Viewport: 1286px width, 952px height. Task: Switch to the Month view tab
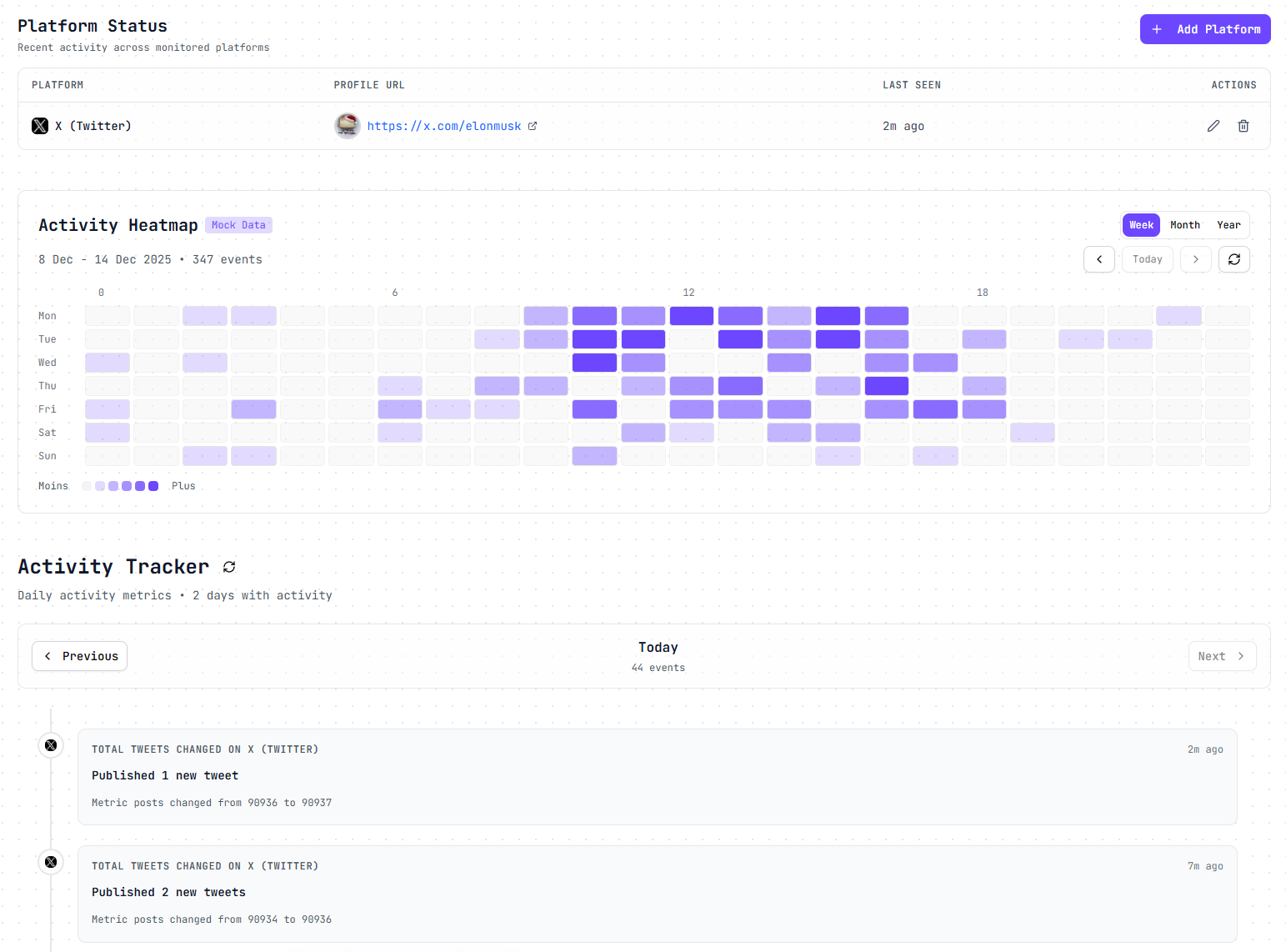(x=1184, y=225)
